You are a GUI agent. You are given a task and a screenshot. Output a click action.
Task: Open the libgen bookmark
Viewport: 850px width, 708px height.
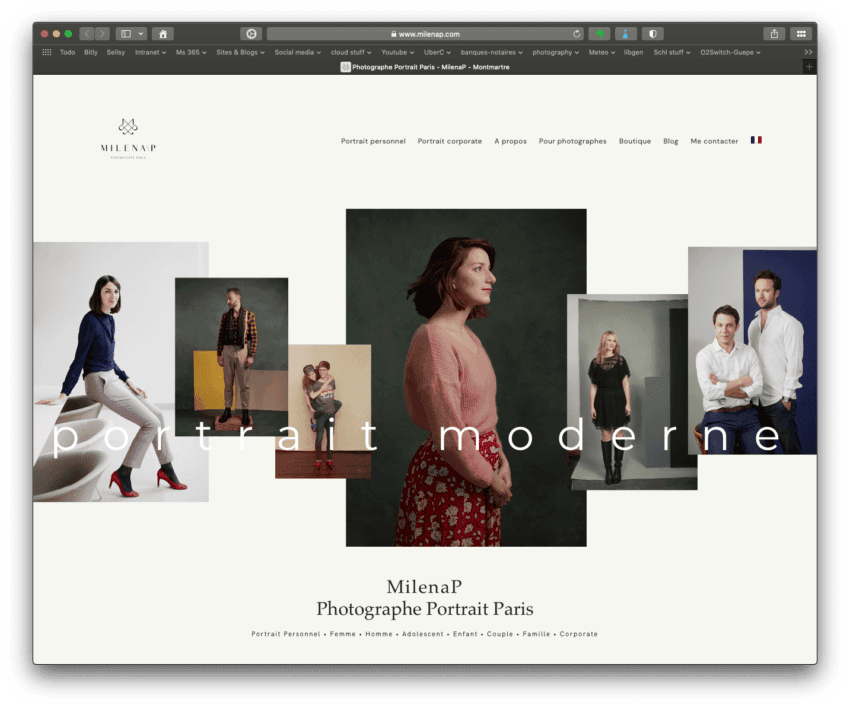[x=633, y=52]
